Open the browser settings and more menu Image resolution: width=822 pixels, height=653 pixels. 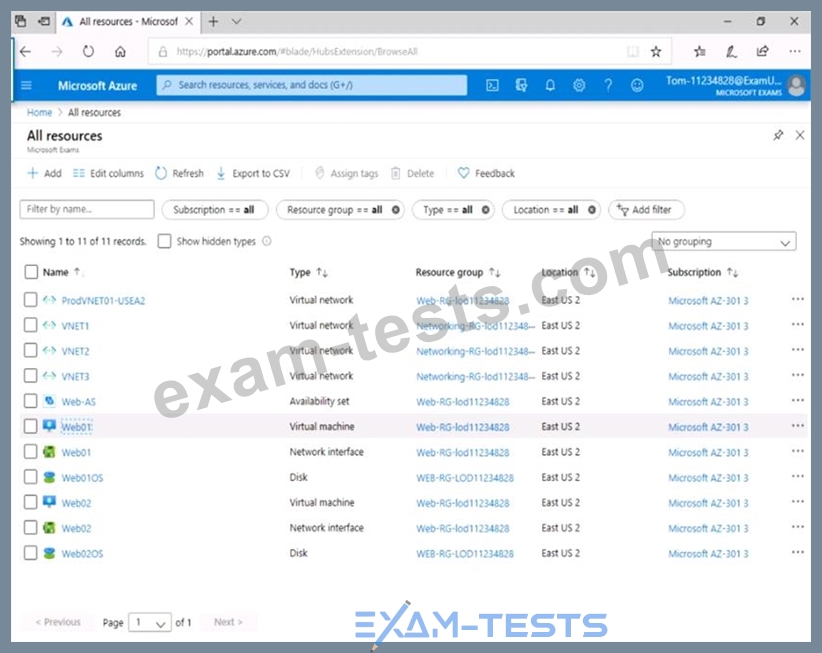click(795, 51)
